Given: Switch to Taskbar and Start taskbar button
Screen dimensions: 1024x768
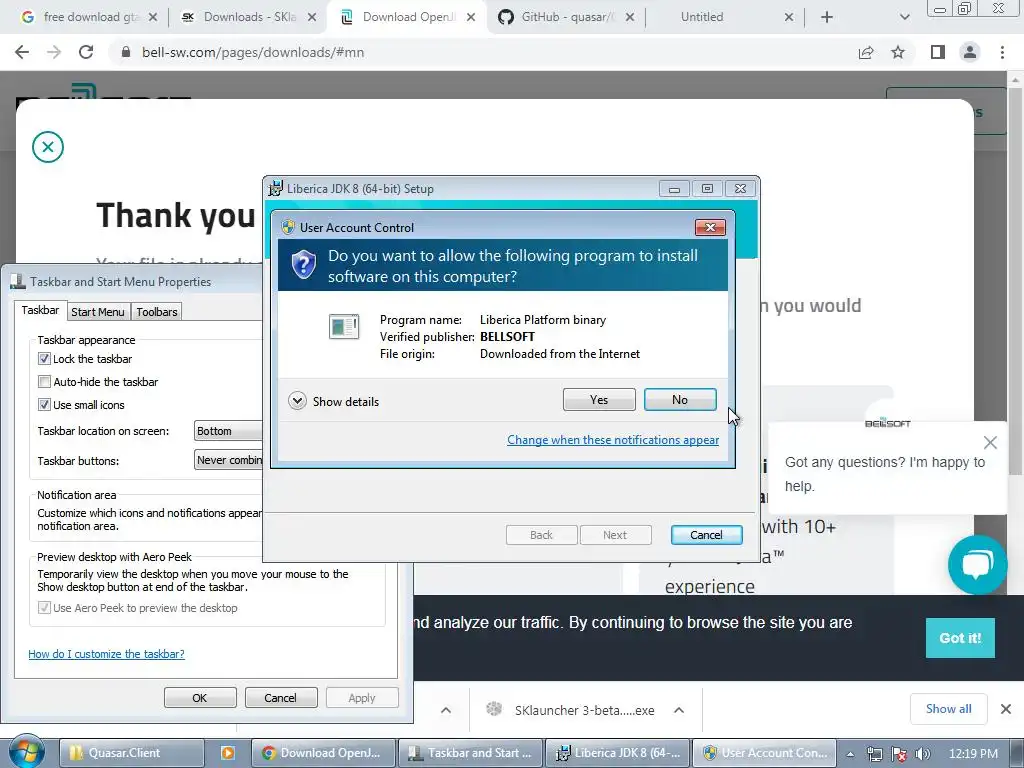Looking at the screenshot, I should (x=470, y=753).
